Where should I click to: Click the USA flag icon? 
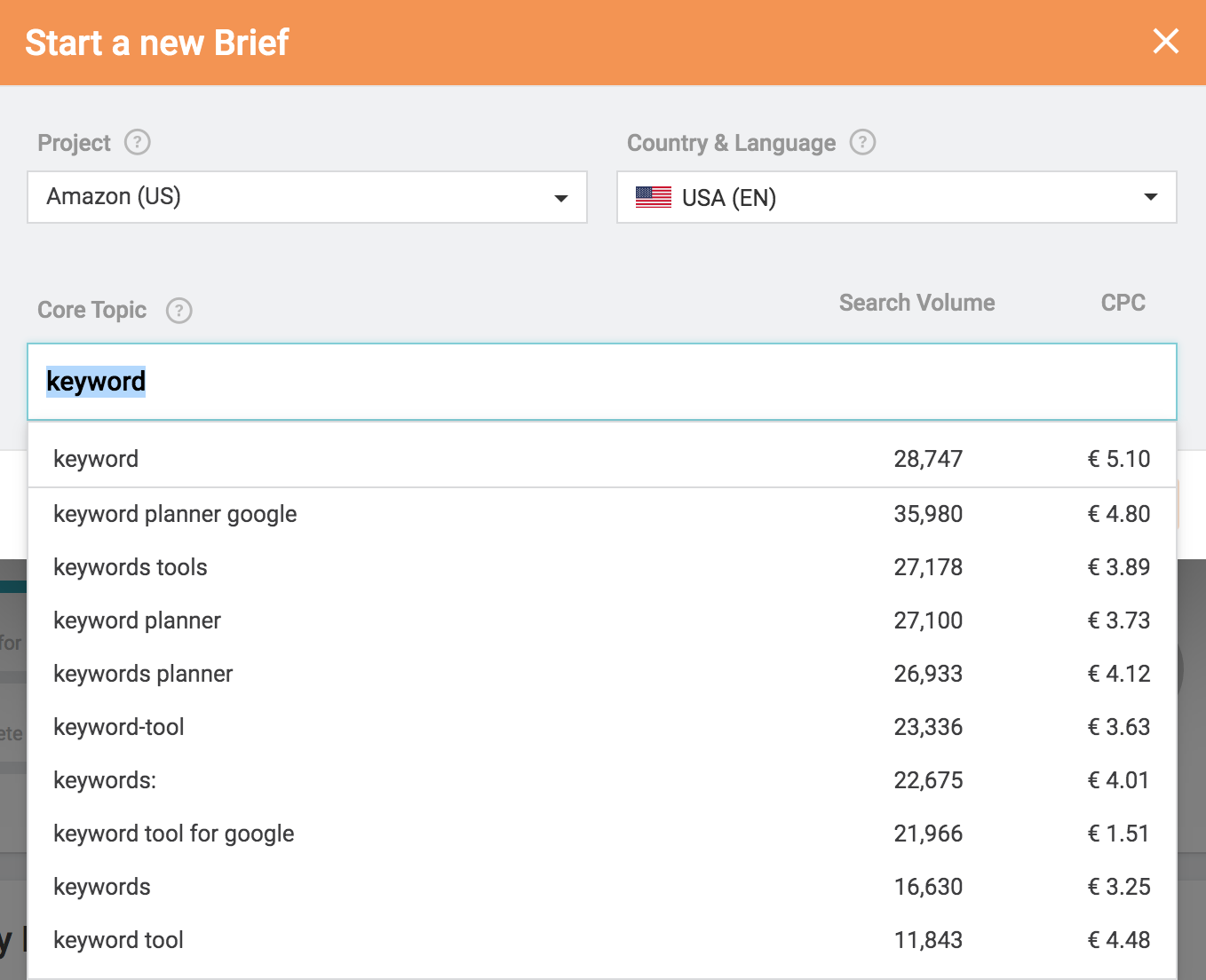coord(654,197)
